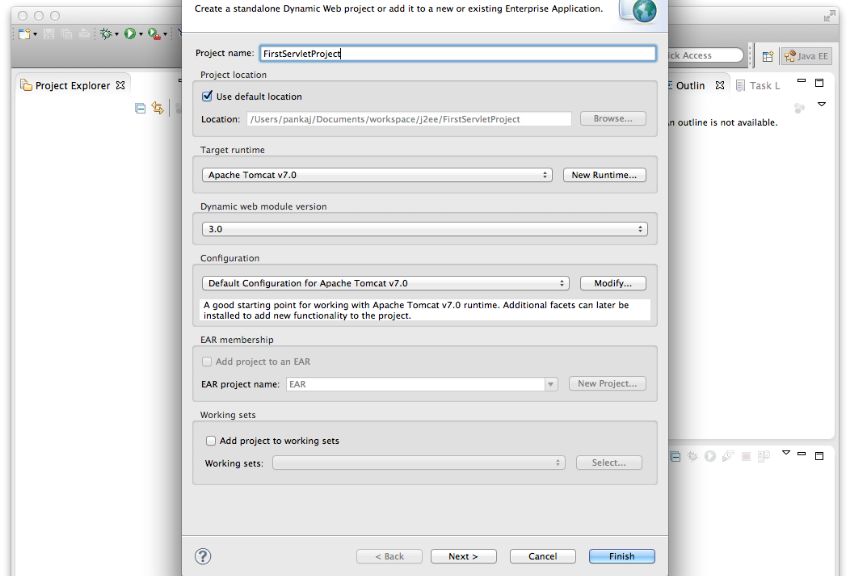
Task: Uncheck Use default location checkbox
Action: [x=208, y=96]
